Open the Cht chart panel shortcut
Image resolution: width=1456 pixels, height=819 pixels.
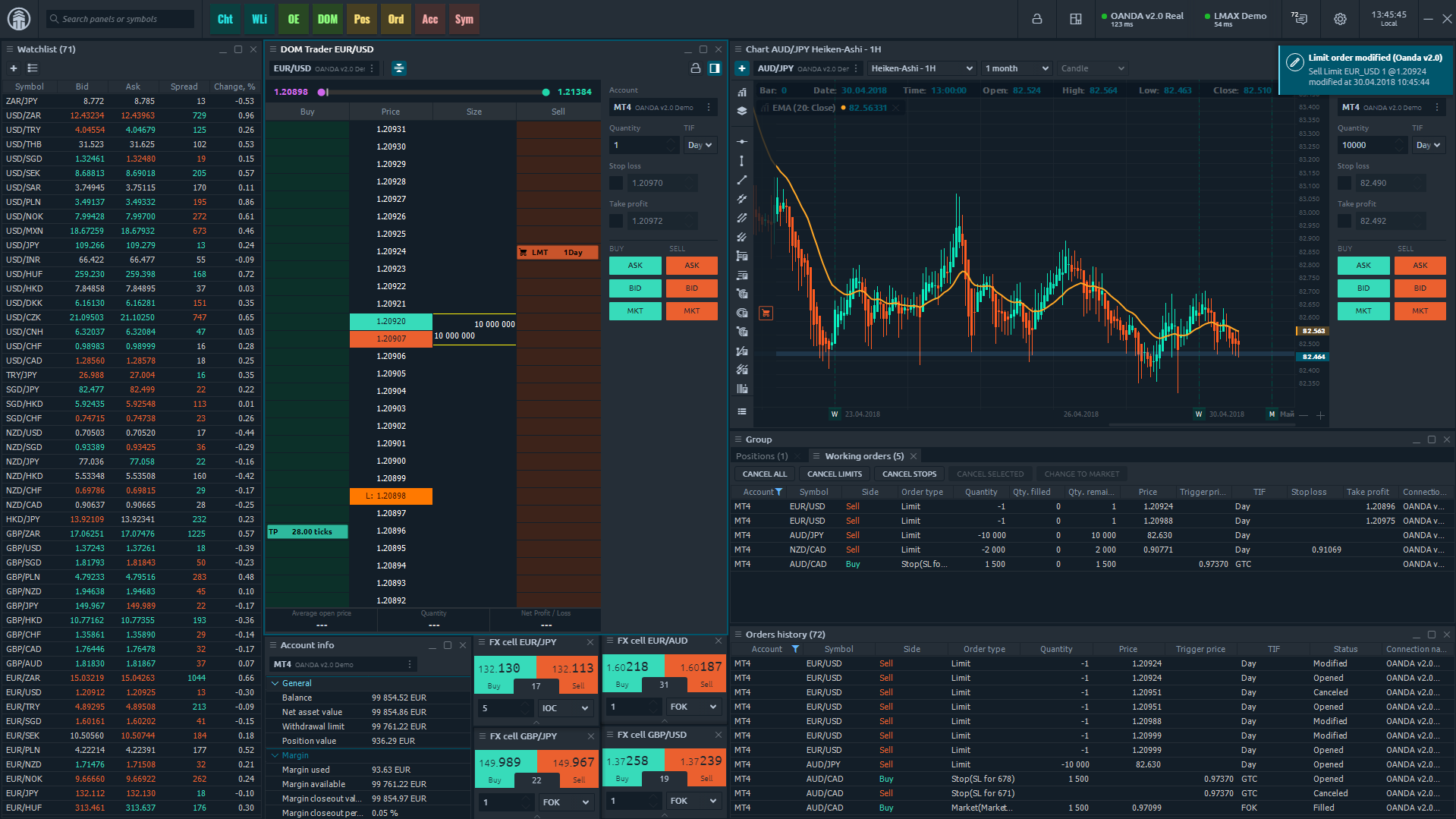click(x=225, y=19)
